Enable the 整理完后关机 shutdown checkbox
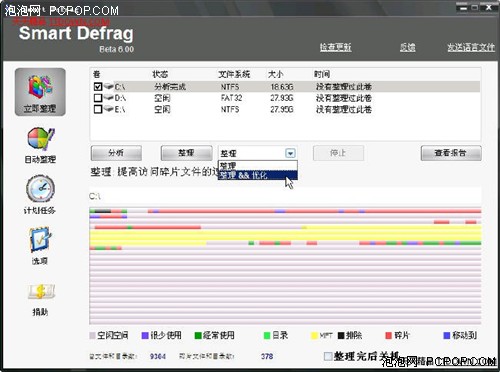The image size is (500, 372). click(x=328, y=356)
